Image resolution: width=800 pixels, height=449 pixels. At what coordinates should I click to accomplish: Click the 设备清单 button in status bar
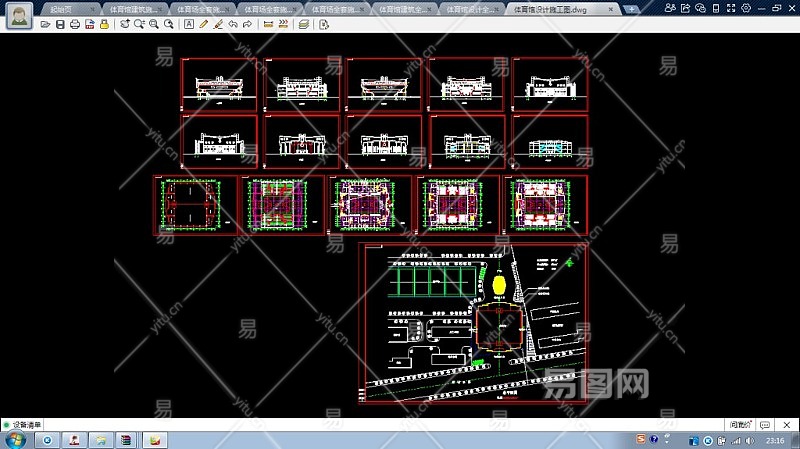(x=28, y=425)
